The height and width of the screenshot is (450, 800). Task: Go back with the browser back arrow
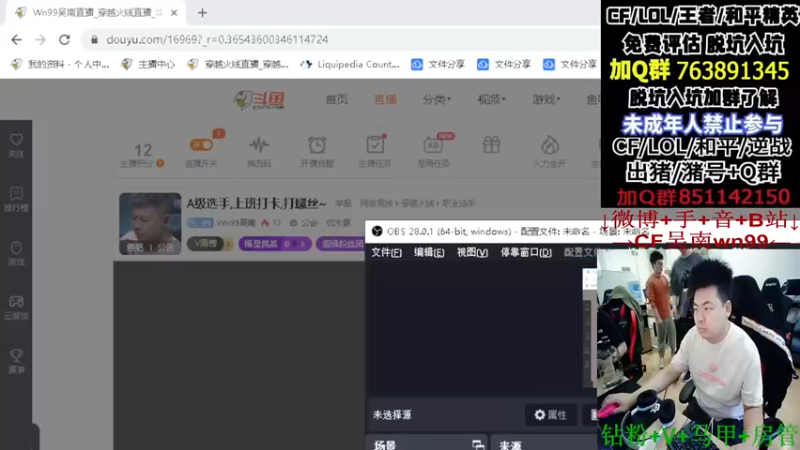(16, 40)
